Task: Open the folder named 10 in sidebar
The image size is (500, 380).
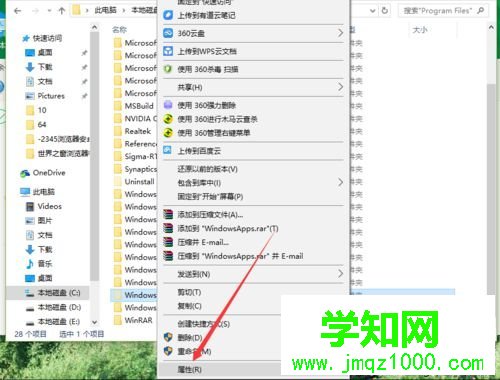Action: [x=42, y=110]
